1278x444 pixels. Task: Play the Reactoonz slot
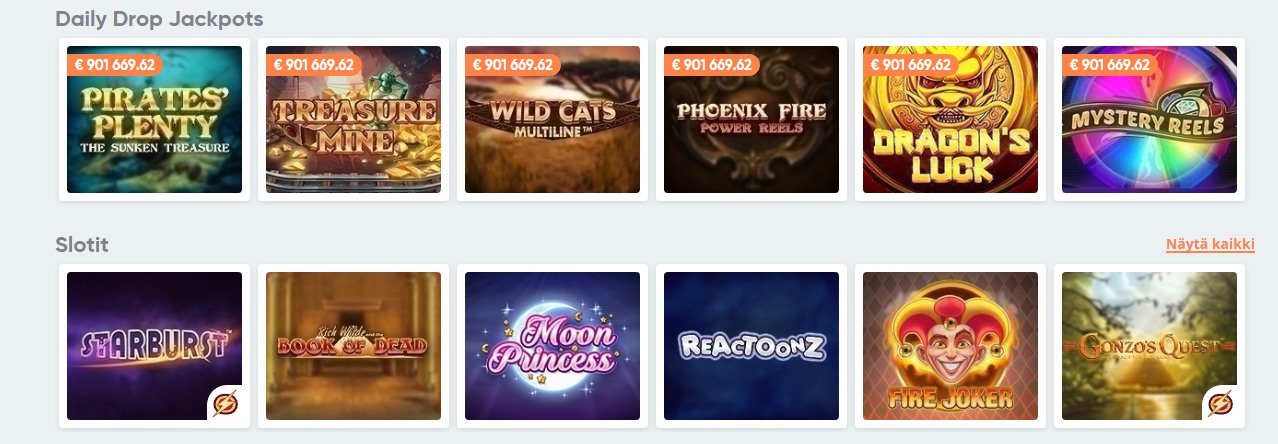[x=751, y=346]
